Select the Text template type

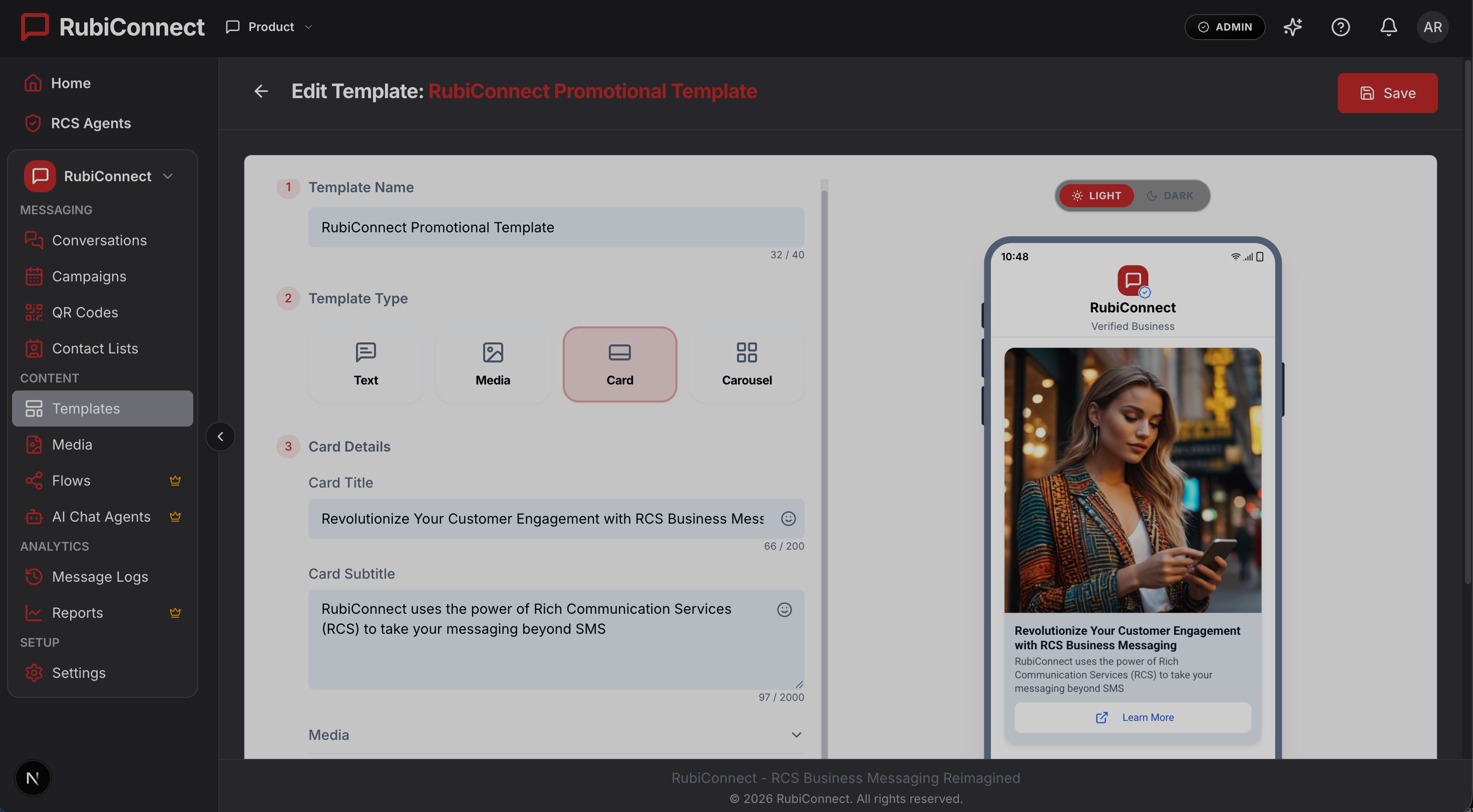(x=366, y=364)
